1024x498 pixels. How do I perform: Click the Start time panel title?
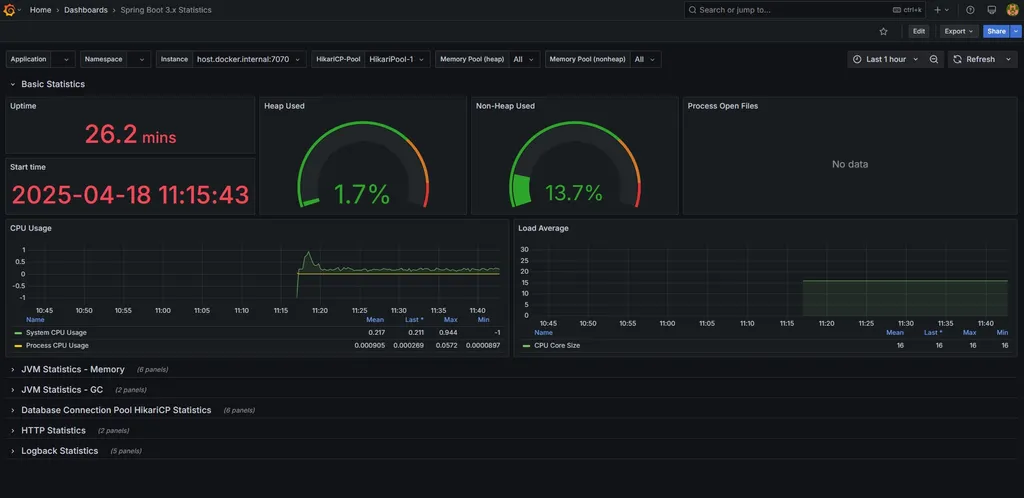[28, 167]
